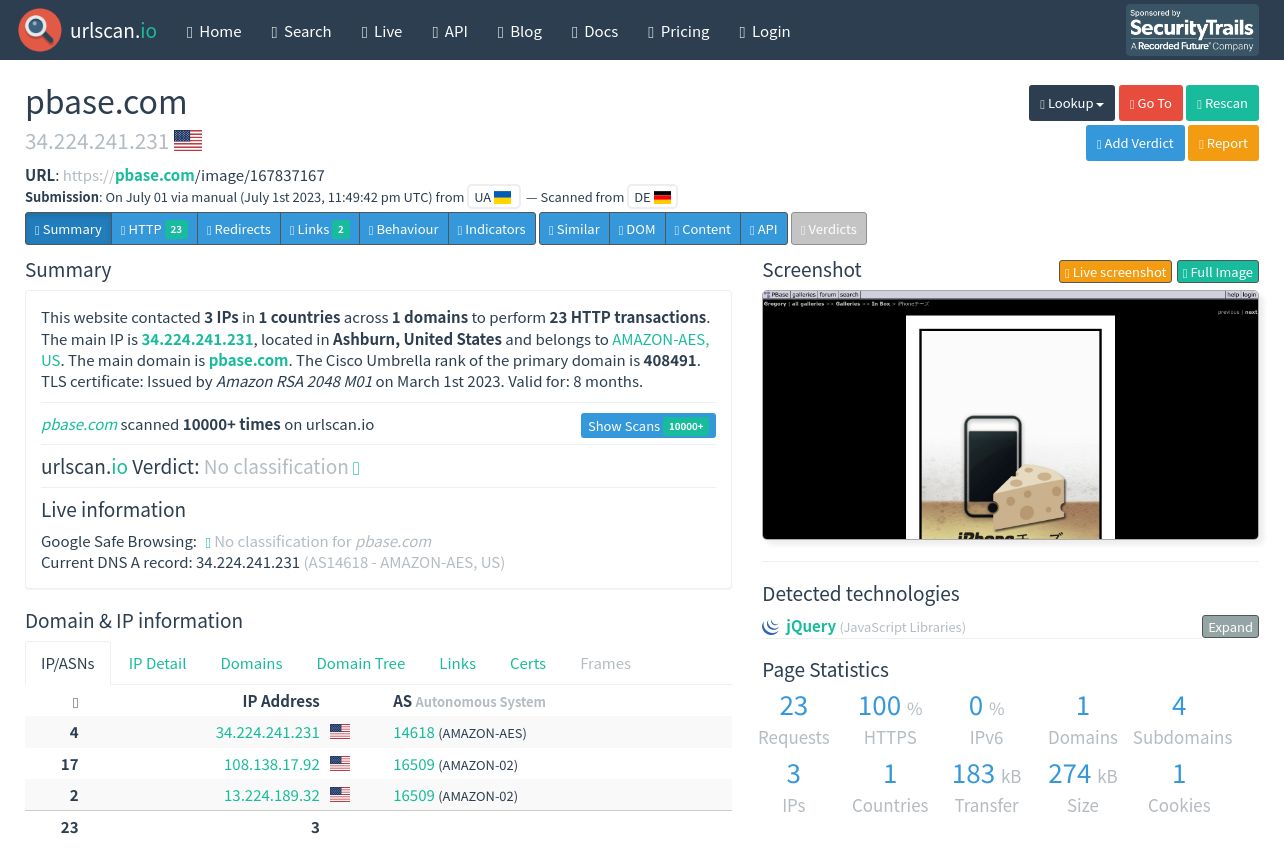Click the Verdicts tab
1284x866 pixels.
click(x=829, y=229)
